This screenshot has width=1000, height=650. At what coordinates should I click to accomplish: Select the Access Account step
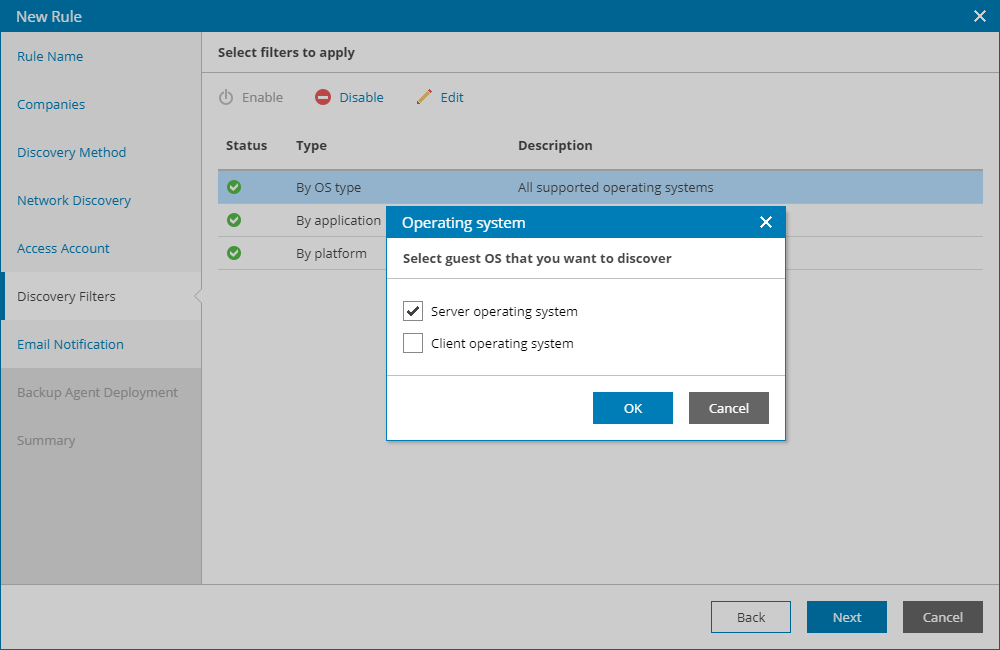(63, 248)
